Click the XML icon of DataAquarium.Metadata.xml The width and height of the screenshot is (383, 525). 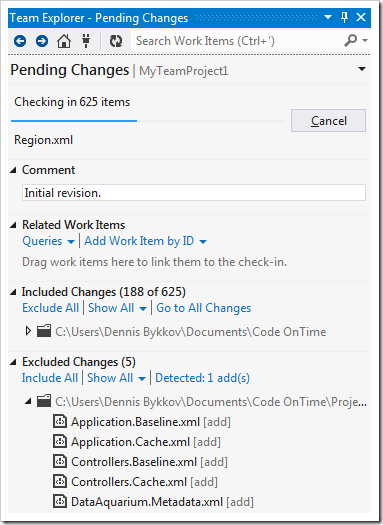tap(60, 502)
